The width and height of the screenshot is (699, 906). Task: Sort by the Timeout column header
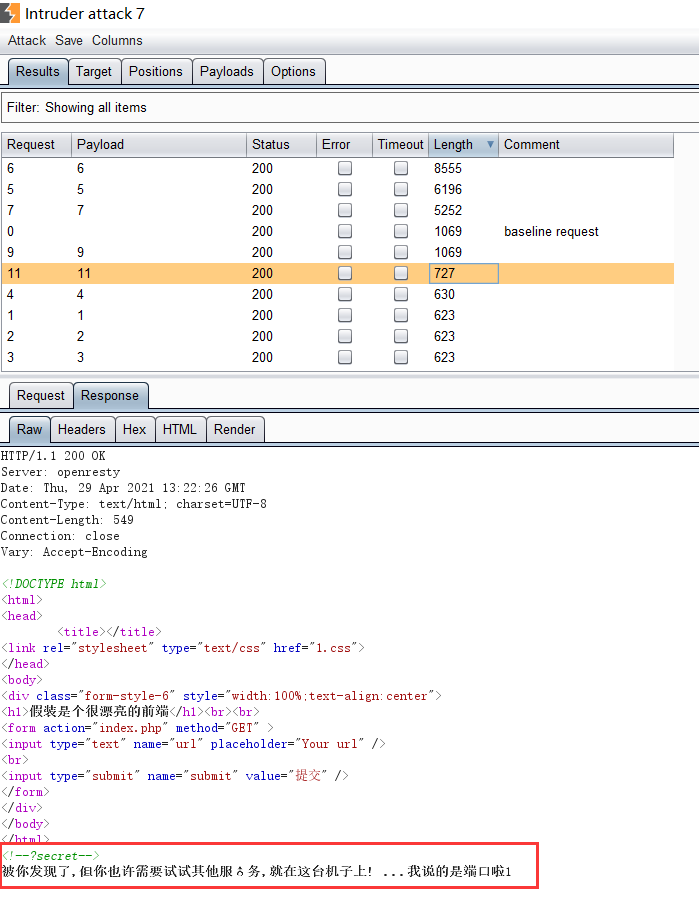(400, 144)
